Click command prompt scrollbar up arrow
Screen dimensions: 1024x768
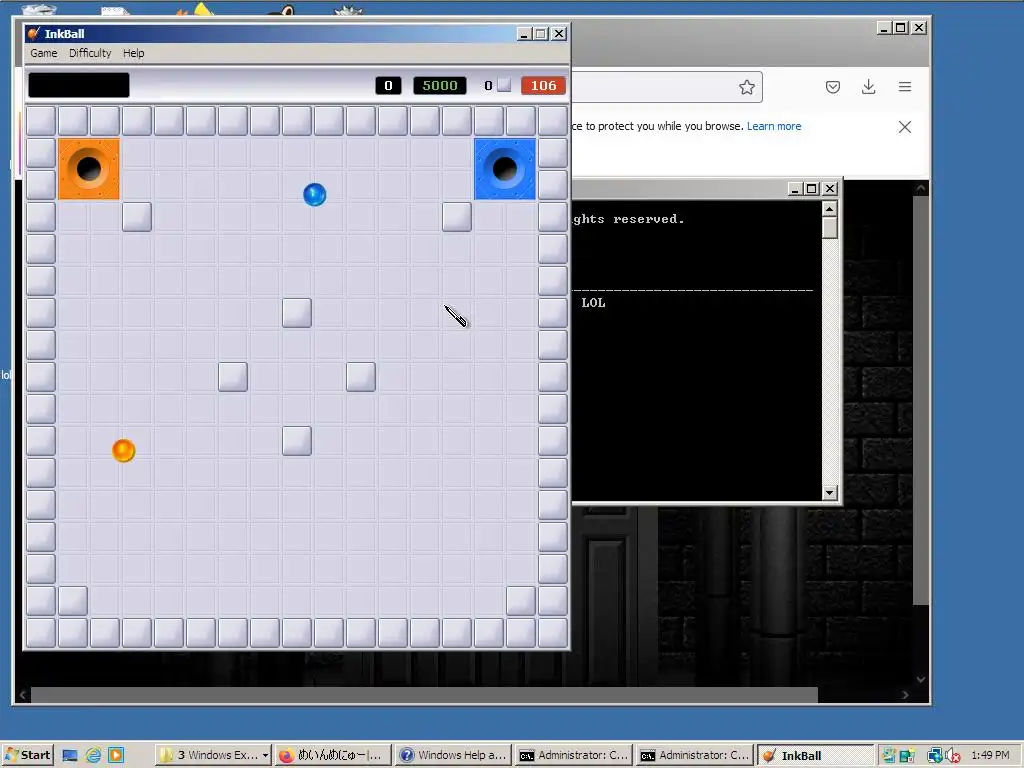pyautogui.click(x=829, y=209)
